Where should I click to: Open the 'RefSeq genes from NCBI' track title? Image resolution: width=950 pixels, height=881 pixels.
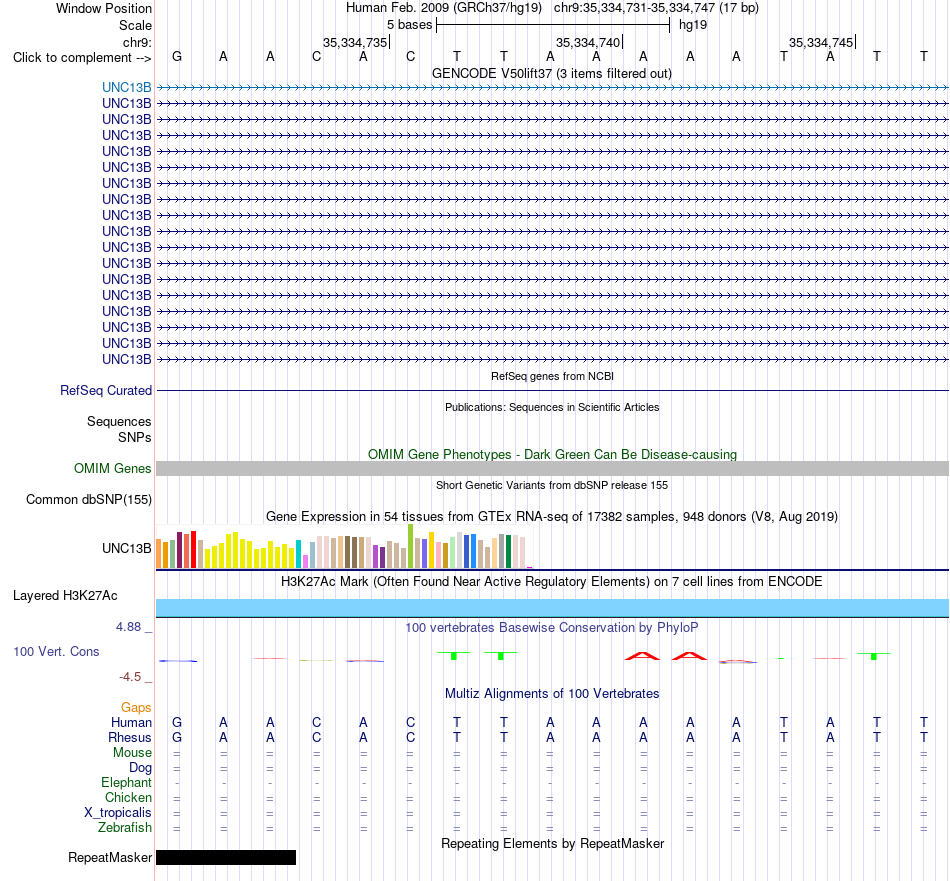552,376
